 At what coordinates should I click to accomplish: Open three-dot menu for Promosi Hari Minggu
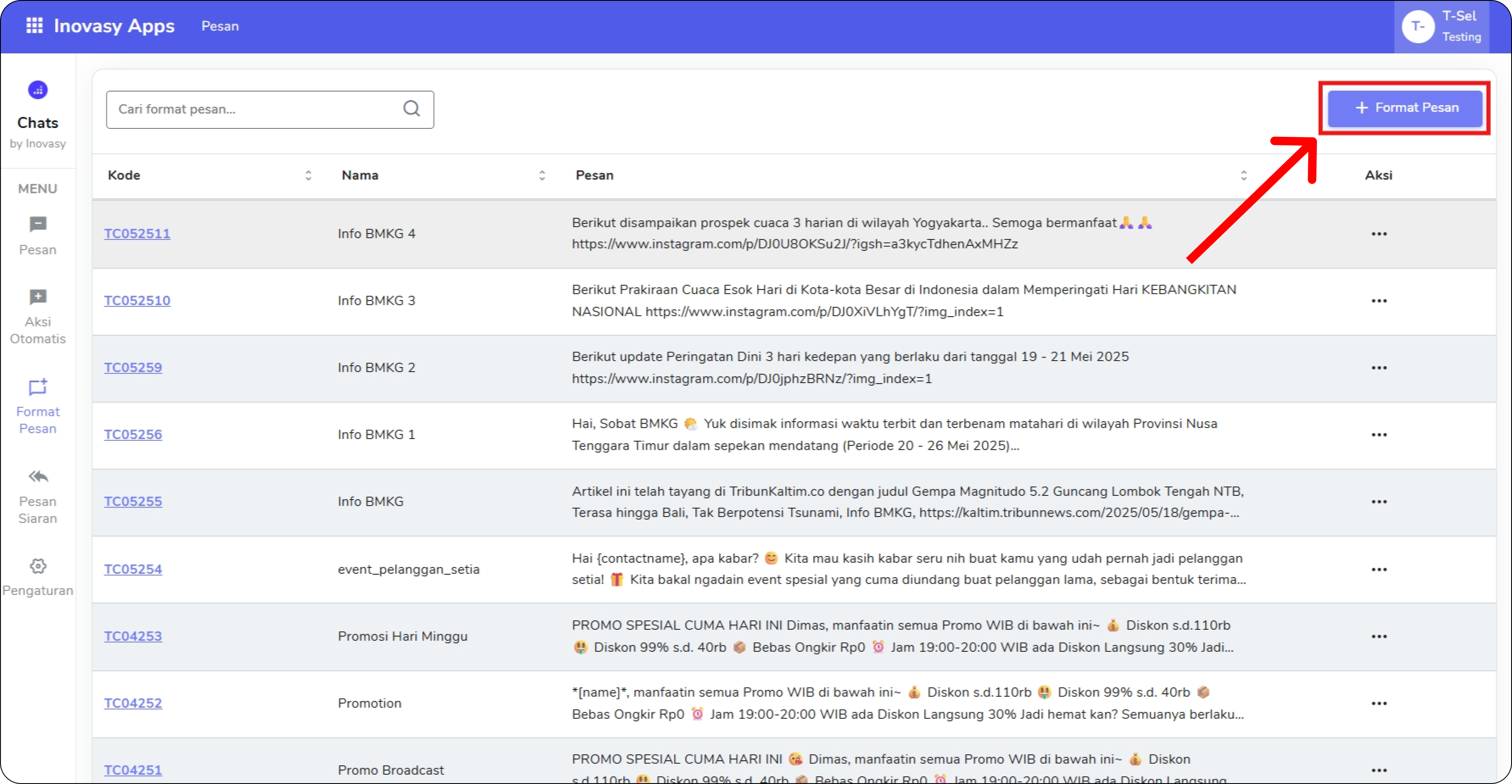coord(1379,637)
